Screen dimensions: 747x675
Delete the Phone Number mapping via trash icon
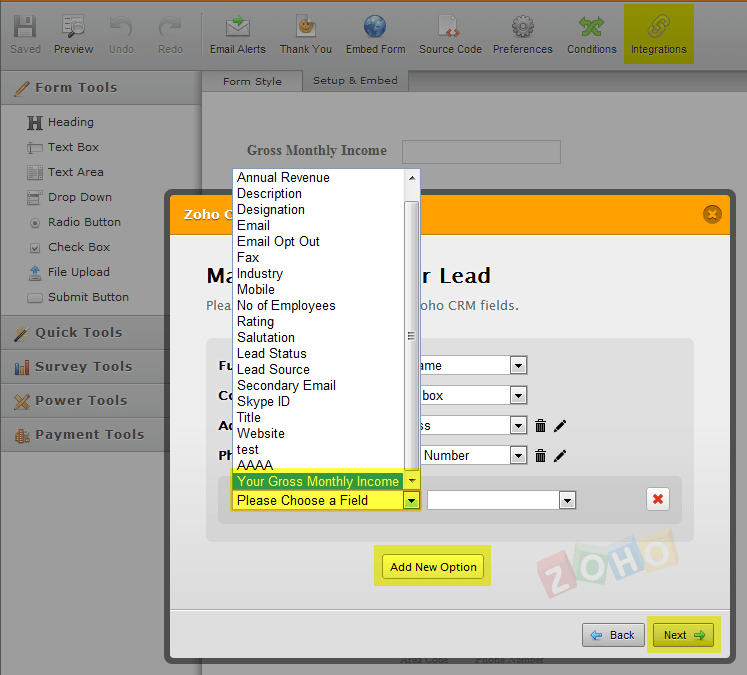pos(540,456)
